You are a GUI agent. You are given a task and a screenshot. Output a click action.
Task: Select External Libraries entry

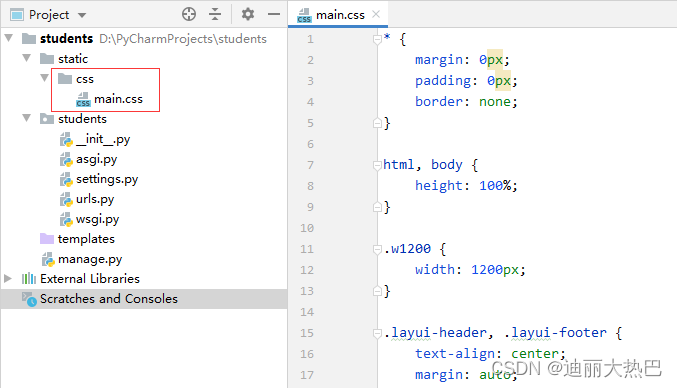coord(90,279)
